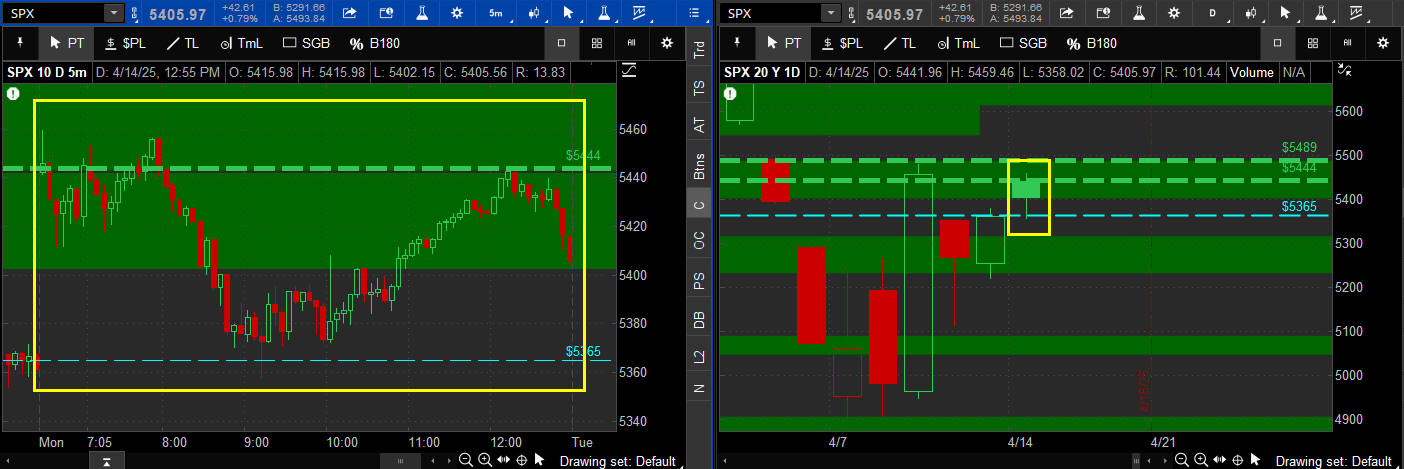This screenshot has height=469, width=1404.
Task: Click the left chart horizontal scrollbar thumb
Action: click(x=401, y=460)
